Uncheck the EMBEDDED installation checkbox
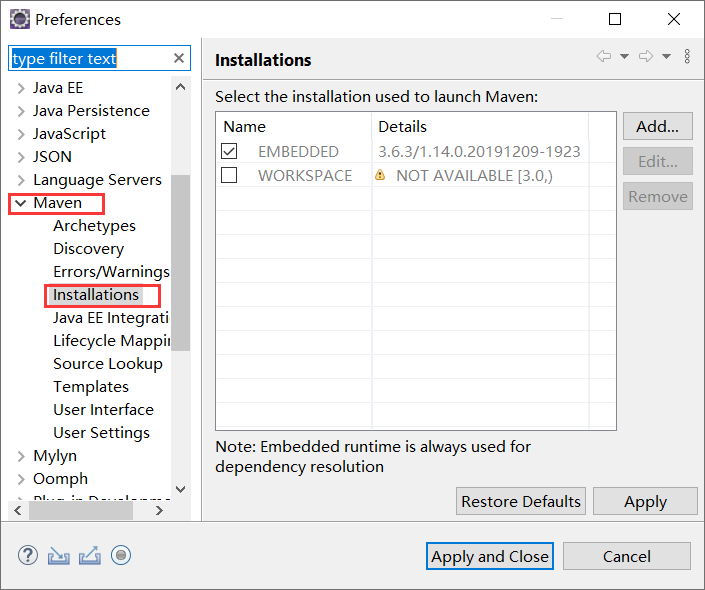This screenshot has height=590, width=705. point(229,151)
